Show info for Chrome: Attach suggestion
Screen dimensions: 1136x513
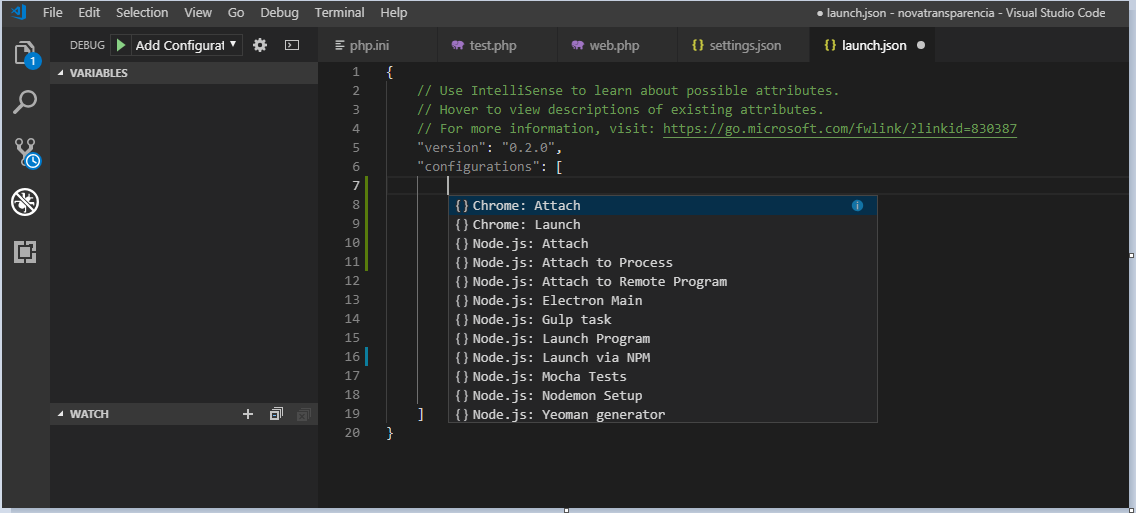coord(857,206)
